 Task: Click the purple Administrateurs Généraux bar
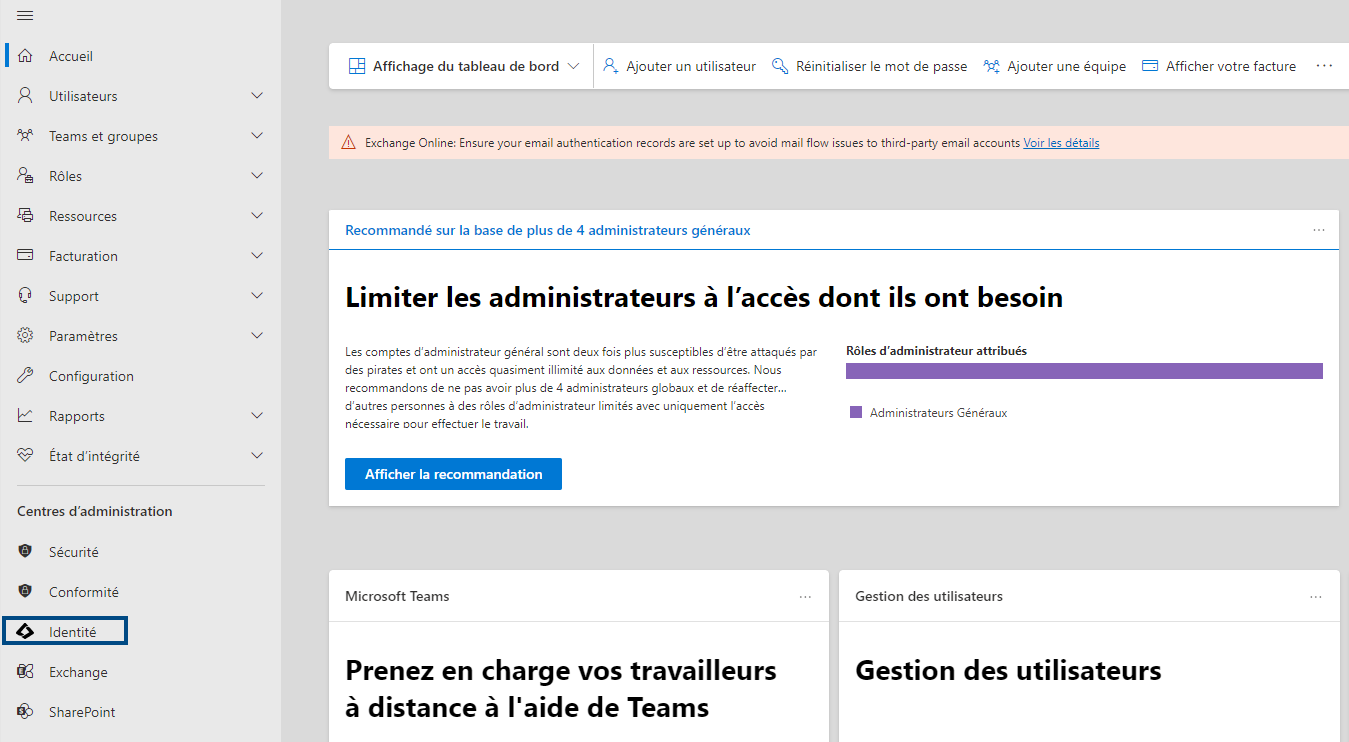click(1084, 371)
